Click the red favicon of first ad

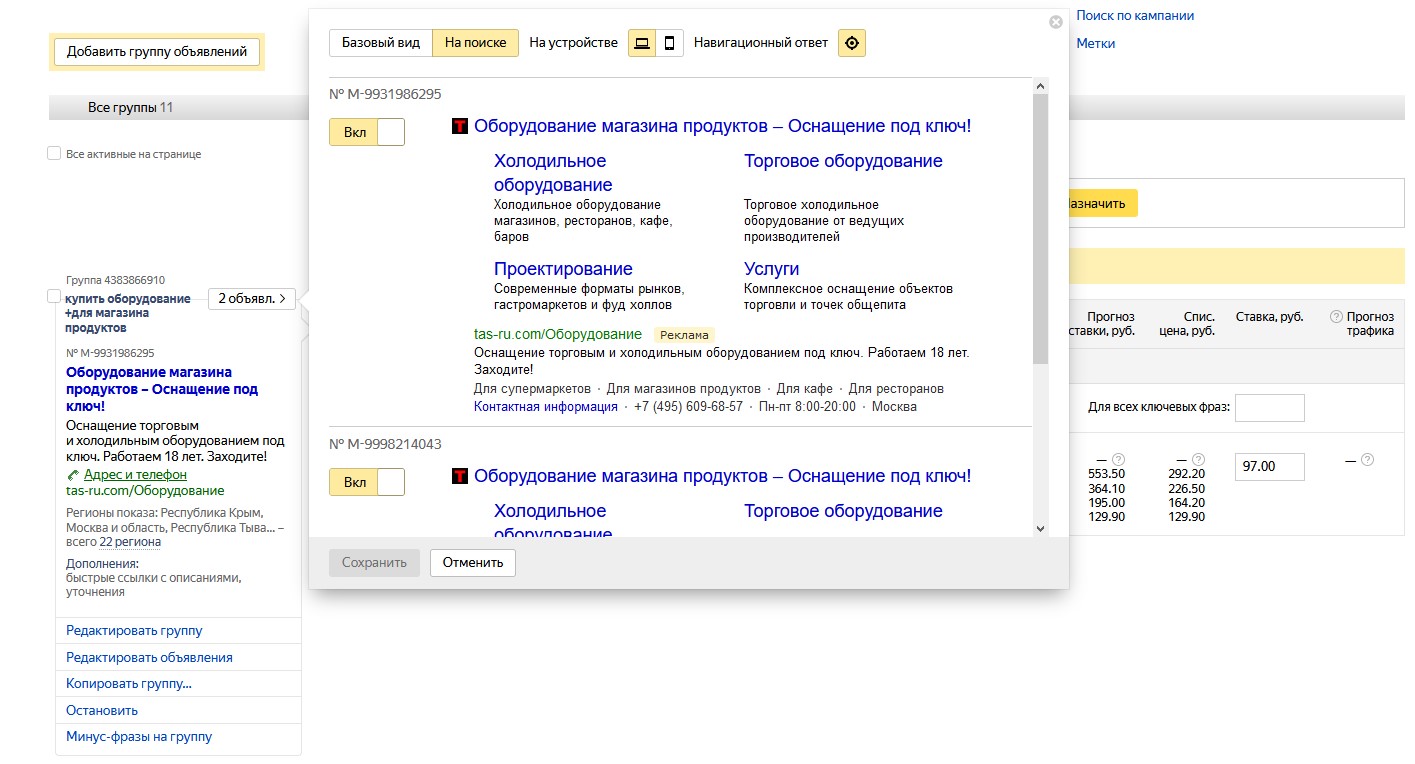click(x=460, y=126)
